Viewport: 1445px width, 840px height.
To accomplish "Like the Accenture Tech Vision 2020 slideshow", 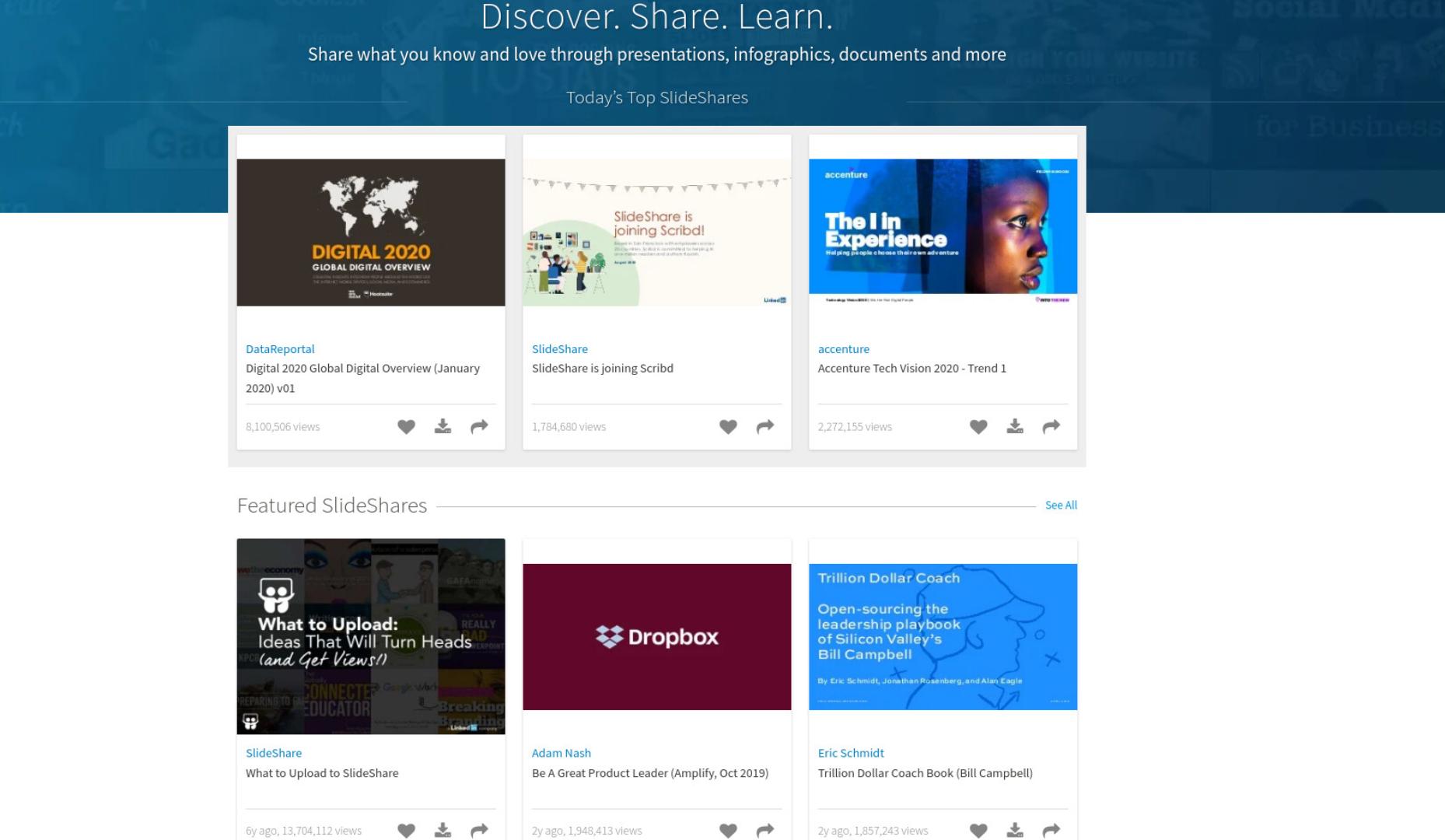I will (978, 426).
